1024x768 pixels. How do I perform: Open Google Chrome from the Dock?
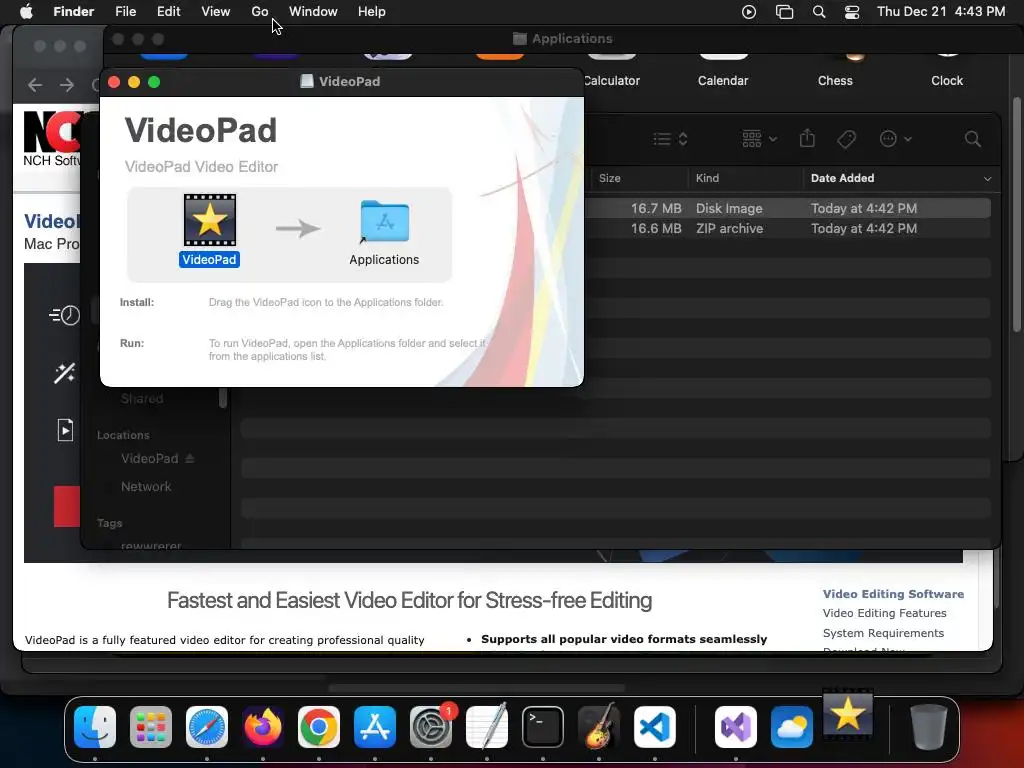(x=319, y=727)
